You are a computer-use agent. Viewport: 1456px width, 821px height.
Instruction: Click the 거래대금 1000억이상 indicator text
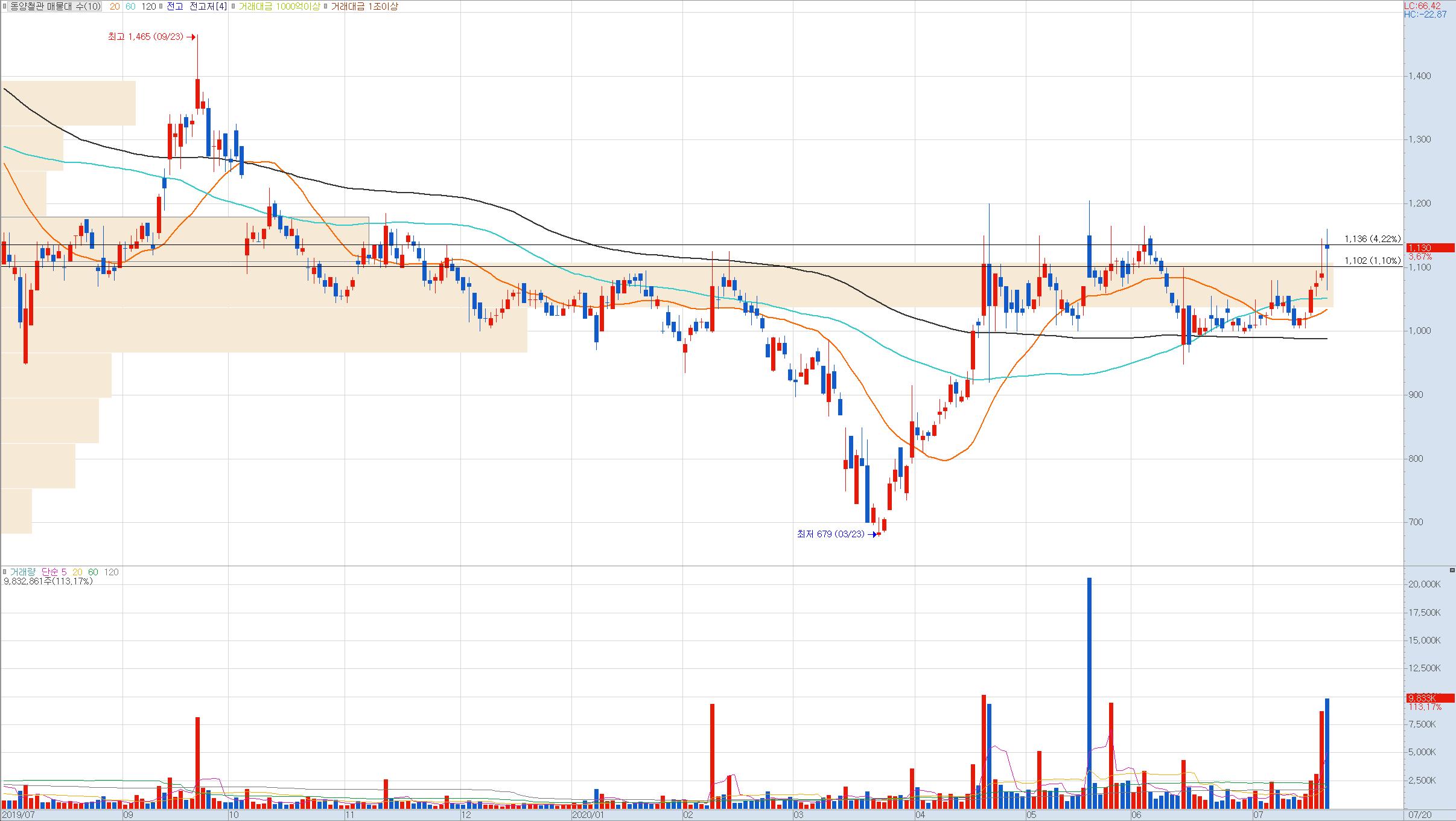click(x=279, y=7)
